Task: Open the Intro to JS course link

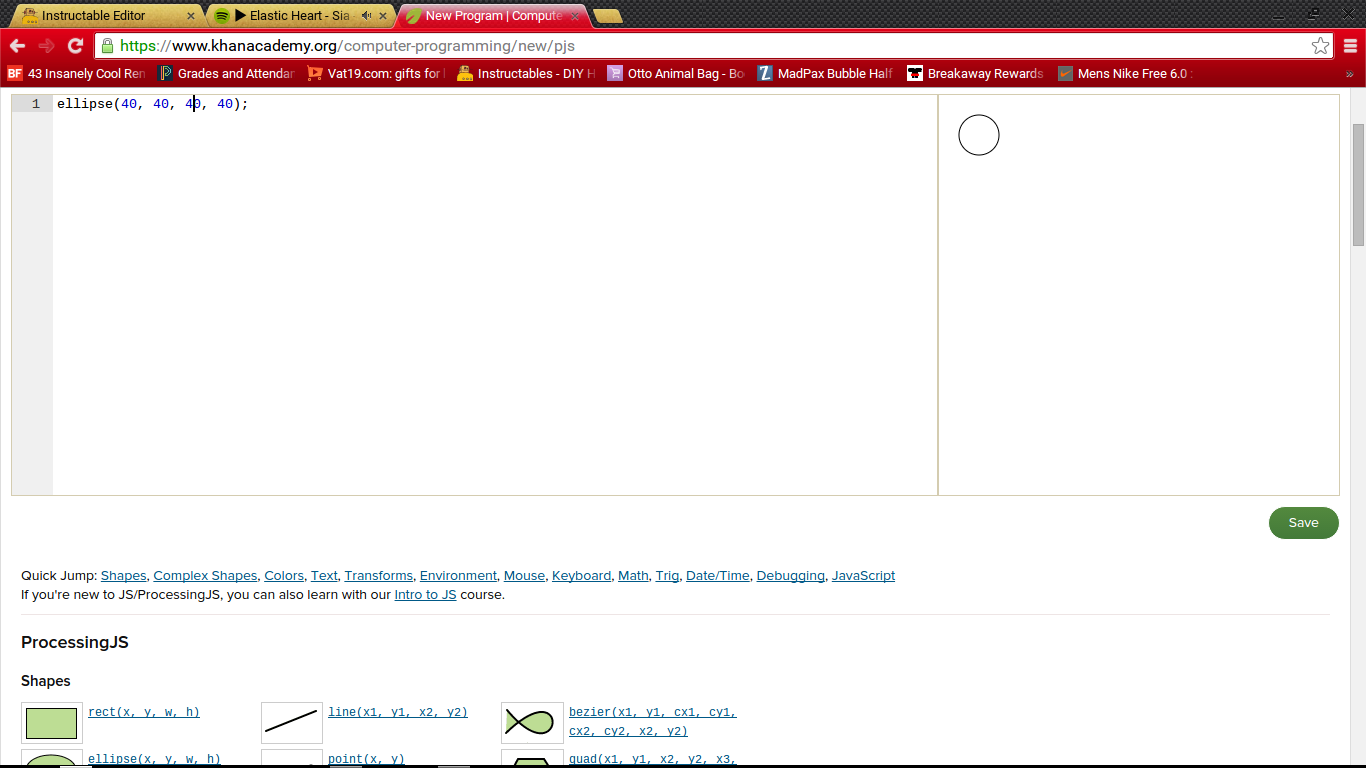Action: [425, 594]
